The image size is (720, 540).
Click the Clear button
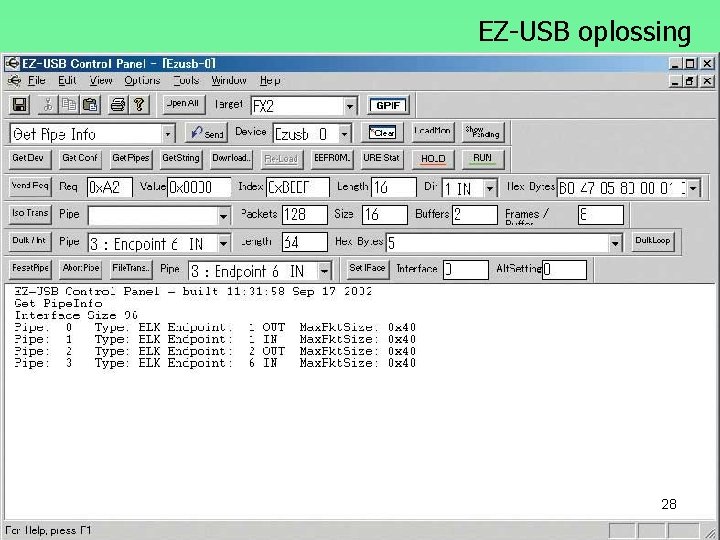pyautogui.click(x=382, y=132)
